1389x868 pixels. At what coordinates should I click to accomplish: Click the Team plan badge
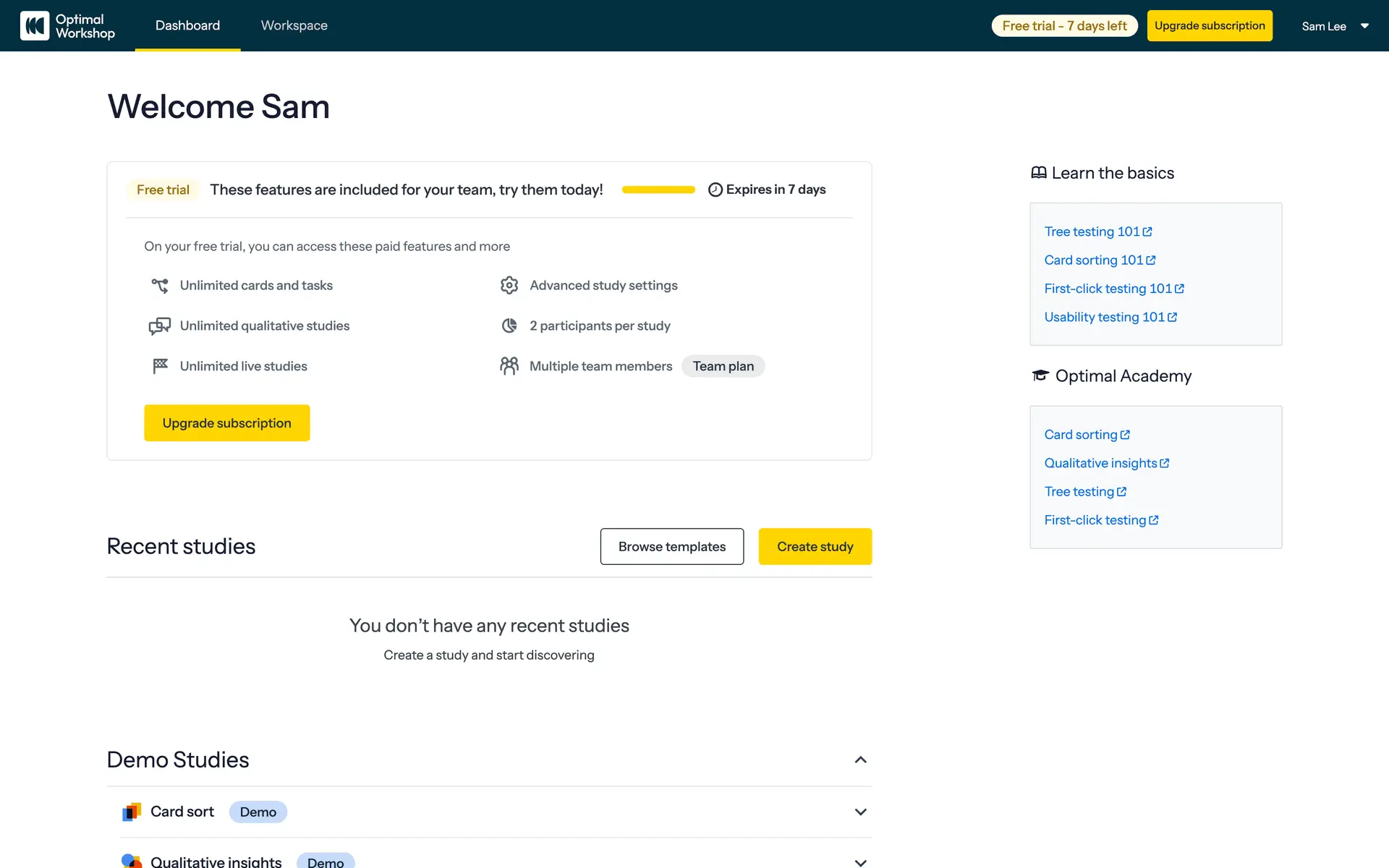coord(723,366)
